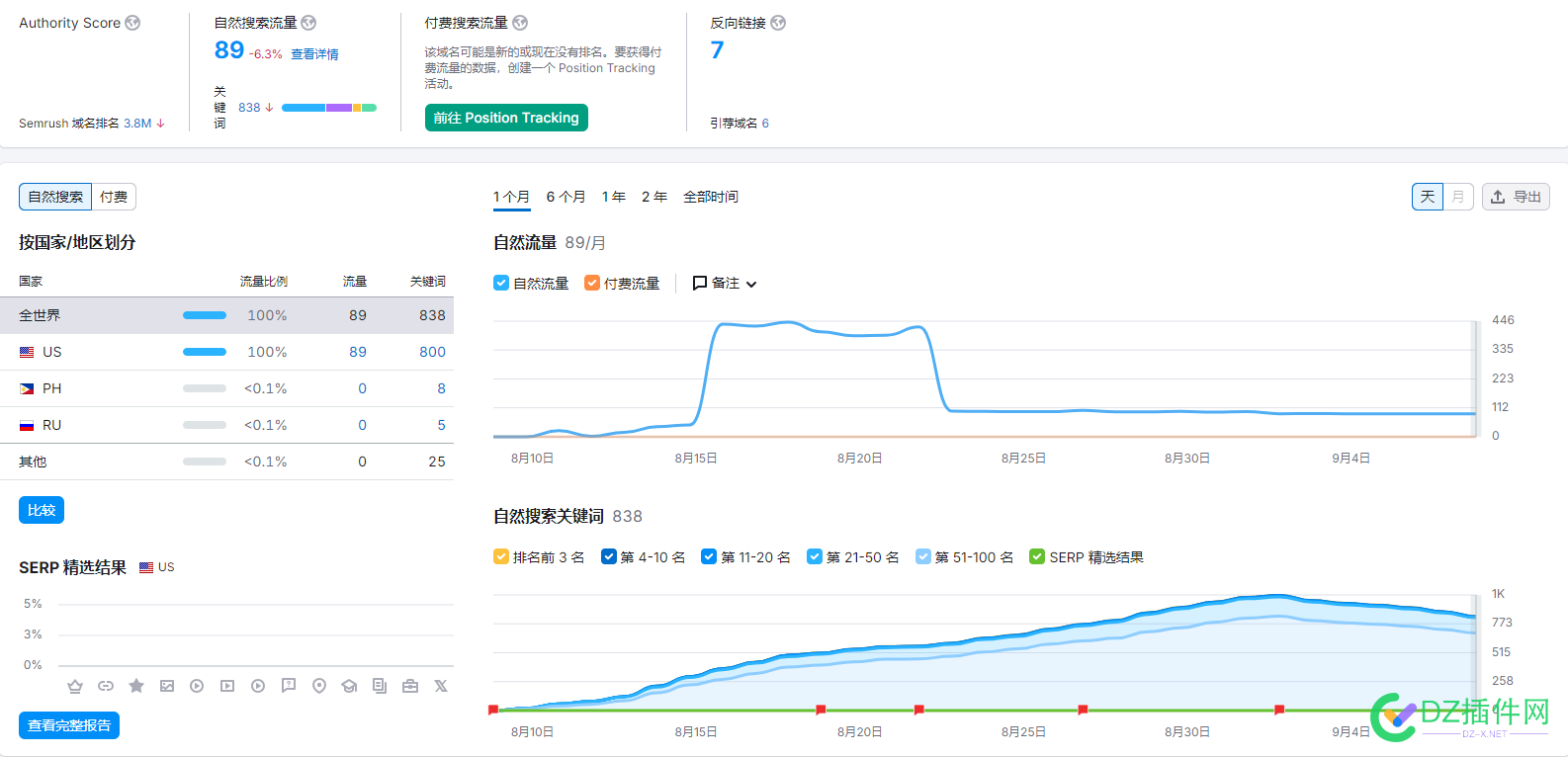This screenshot has height=757, width=1568.
Task: Click info icon beside 自然搜索流量
Action: (x=308, y=23)
